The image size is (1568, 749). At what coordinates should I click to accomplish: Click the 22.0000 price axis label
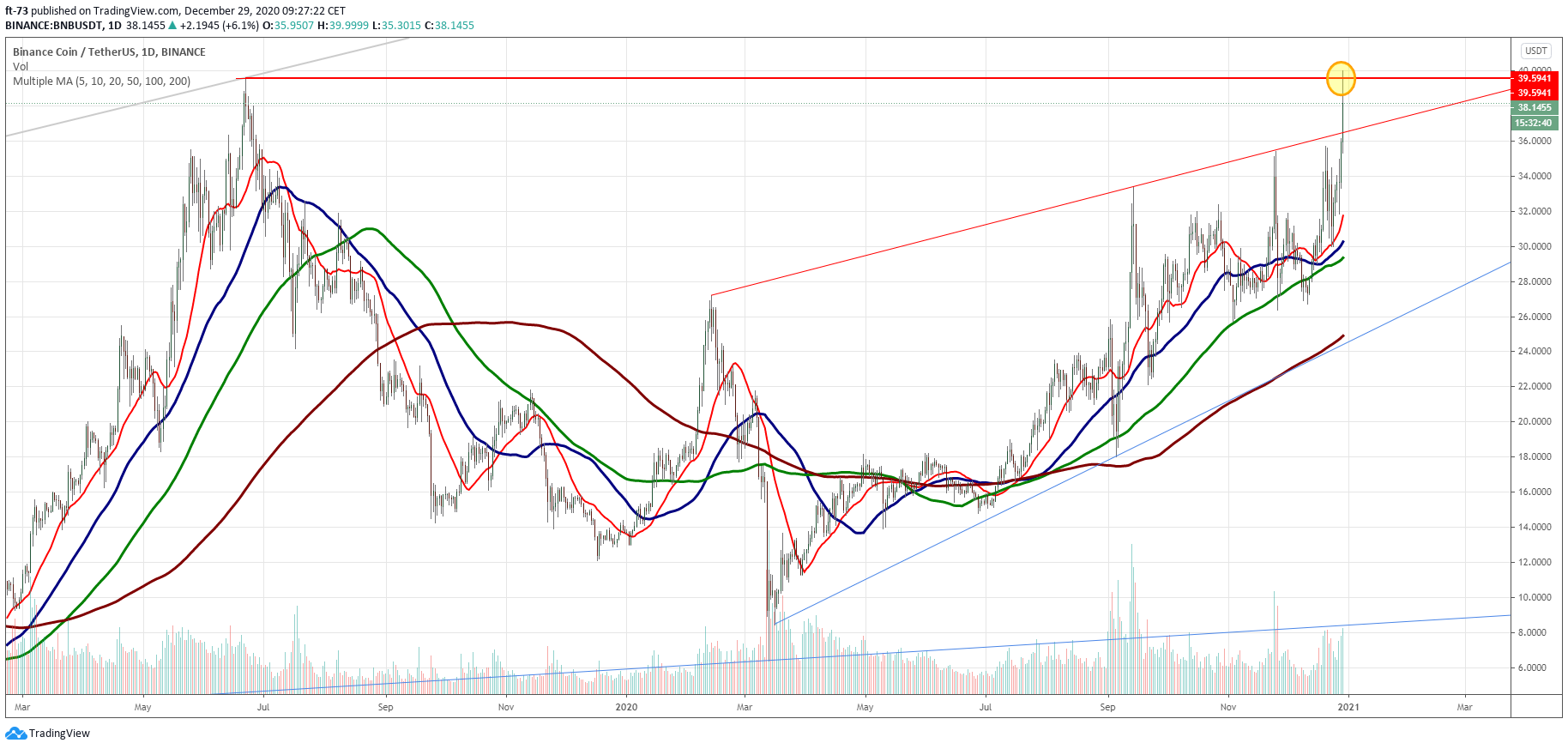pyautogui.click(x=1535, y=387)
